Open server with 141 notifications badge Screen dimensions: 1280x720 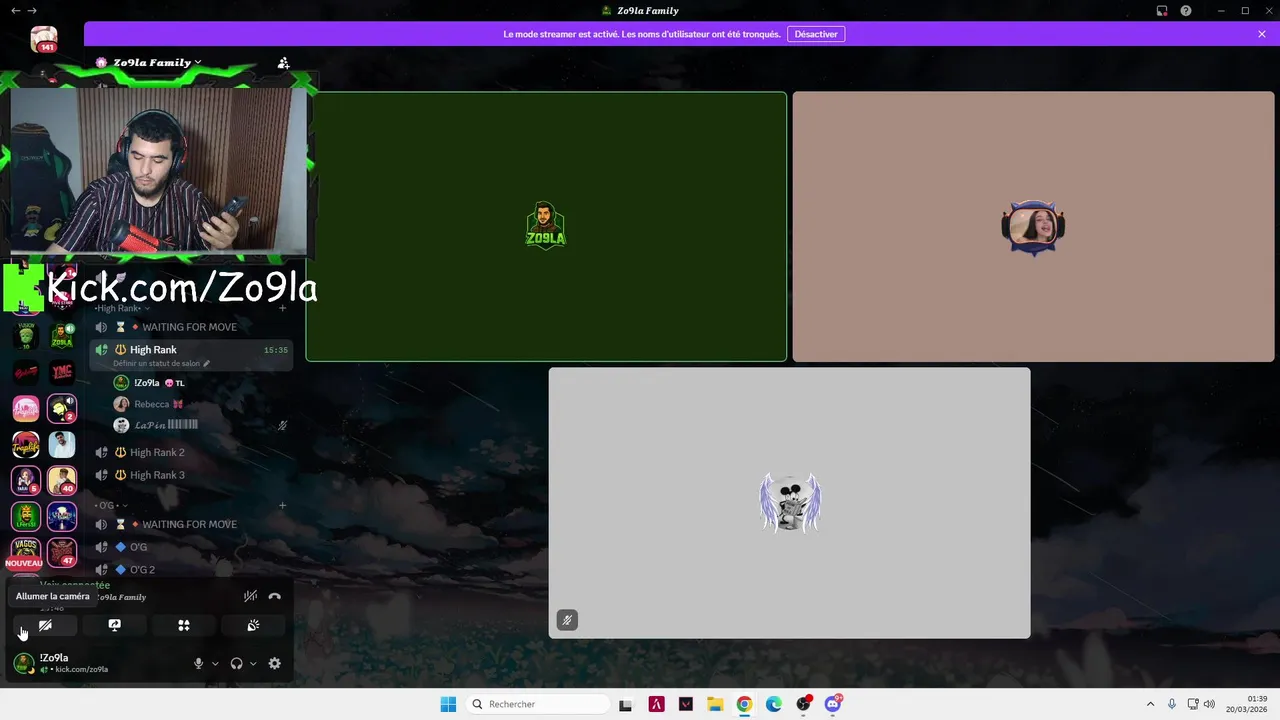44,39
